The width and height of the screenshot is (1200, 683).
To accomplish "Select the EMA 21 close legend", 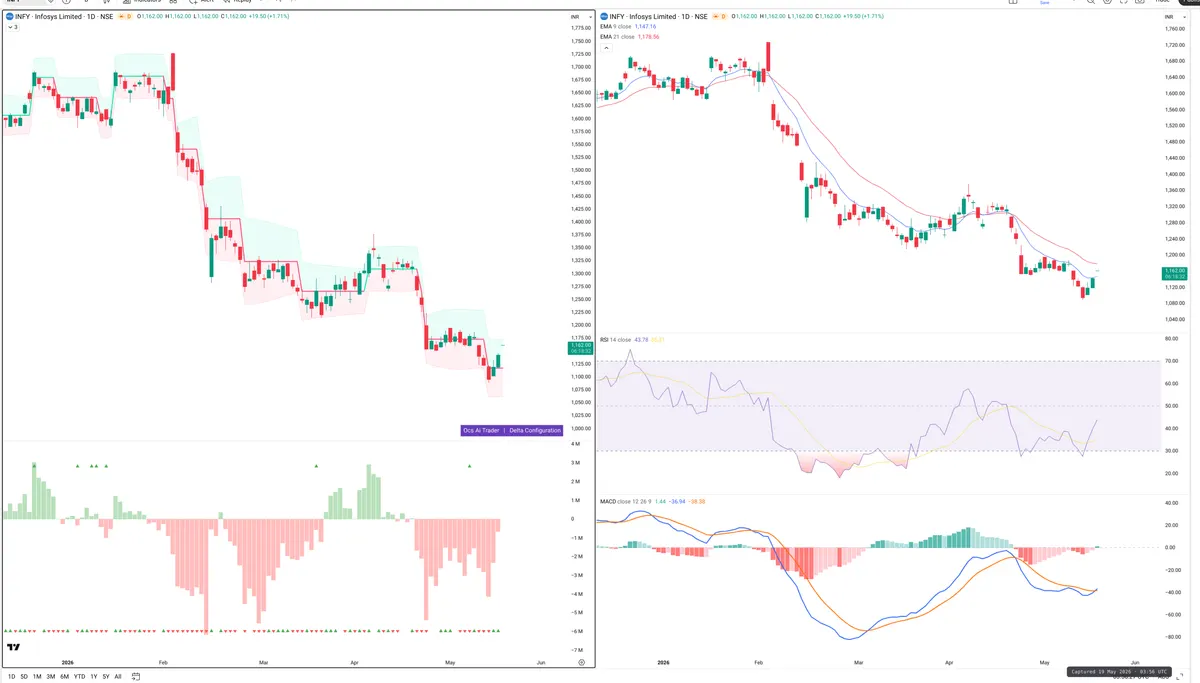I will tap(616, 37).
